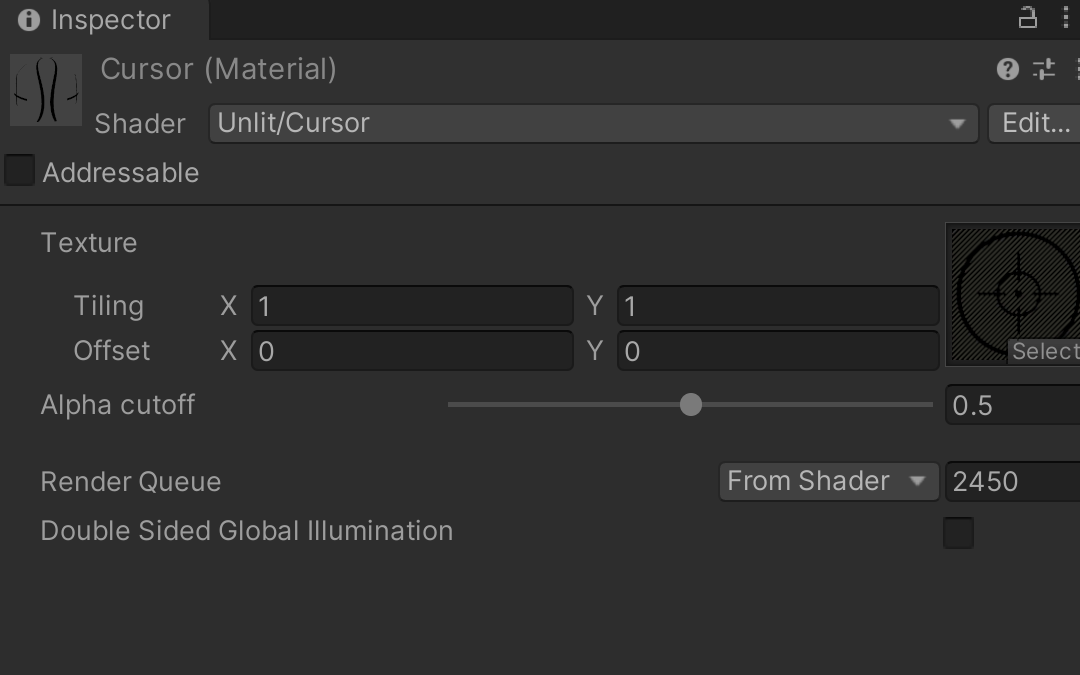Click the Inspector info icon
This screenshot has height=675, width=1080.
coord(28,20)
